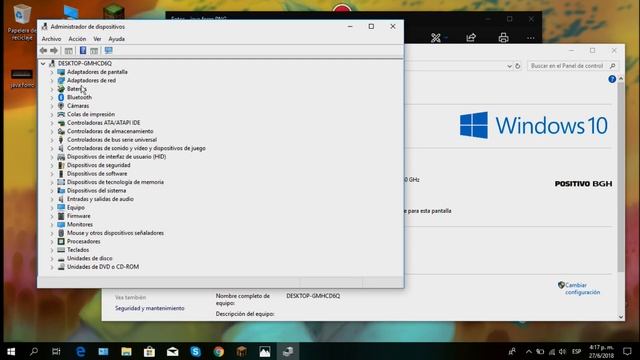Expand the Bluetooth node
The height and width of the screenshot is (360, 640).
[52, 98]
